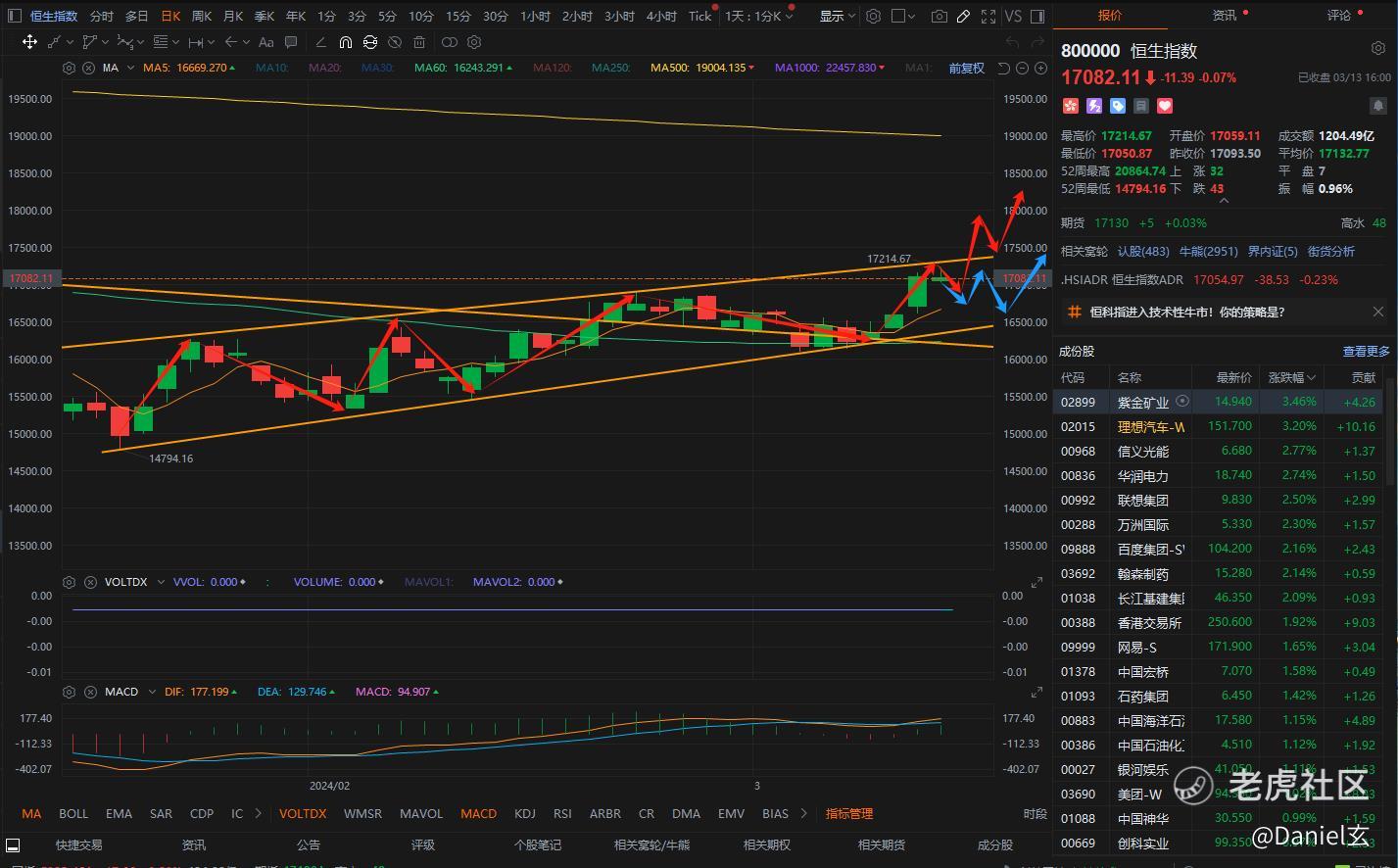Expand the MACD indicator dropdown arrow
Image resolution: width=1398 pixels, height=868 pixels.
coord(151,692)
